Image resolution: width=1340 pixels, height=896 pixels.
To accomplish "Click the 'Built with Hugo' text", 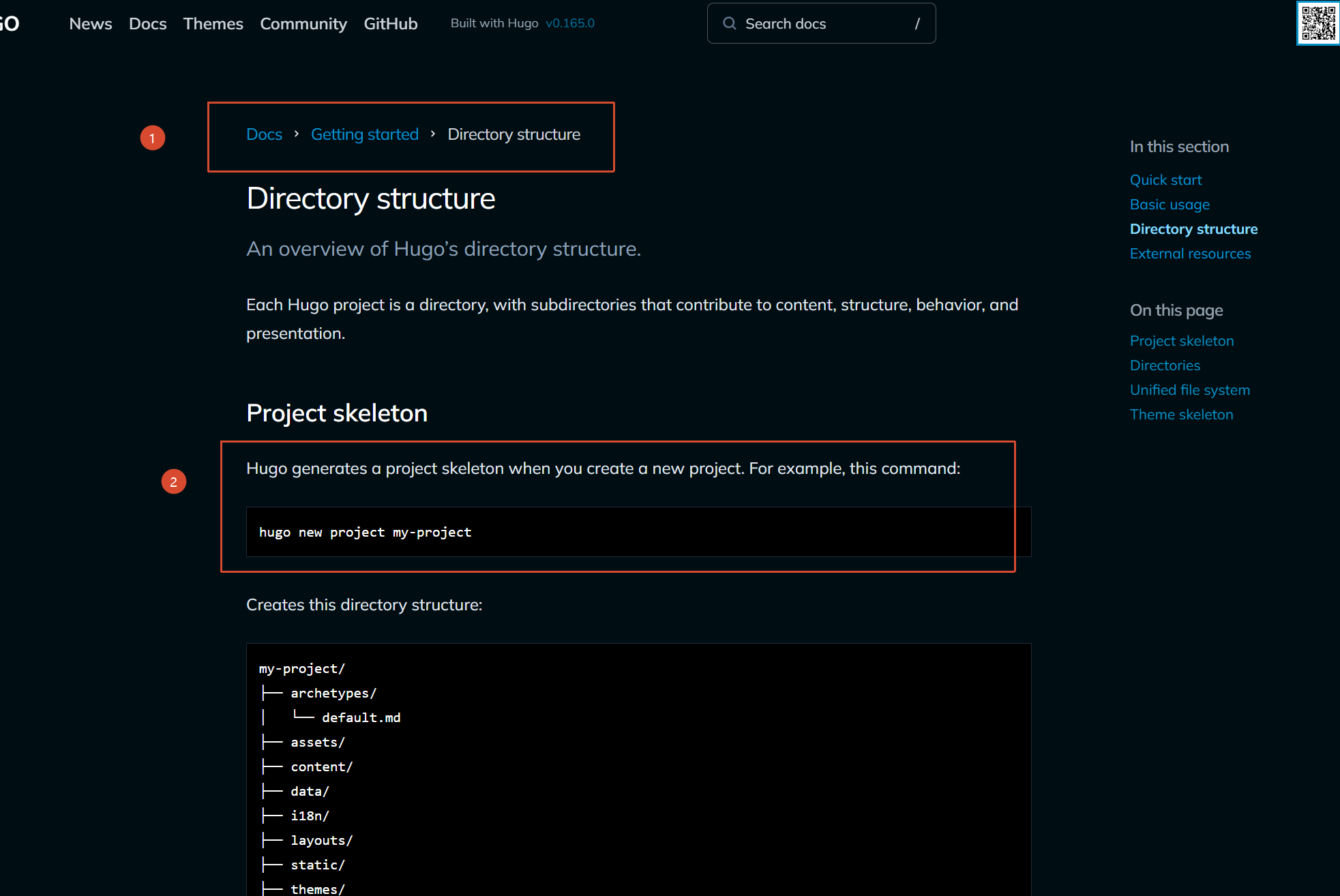I will 494,23.
